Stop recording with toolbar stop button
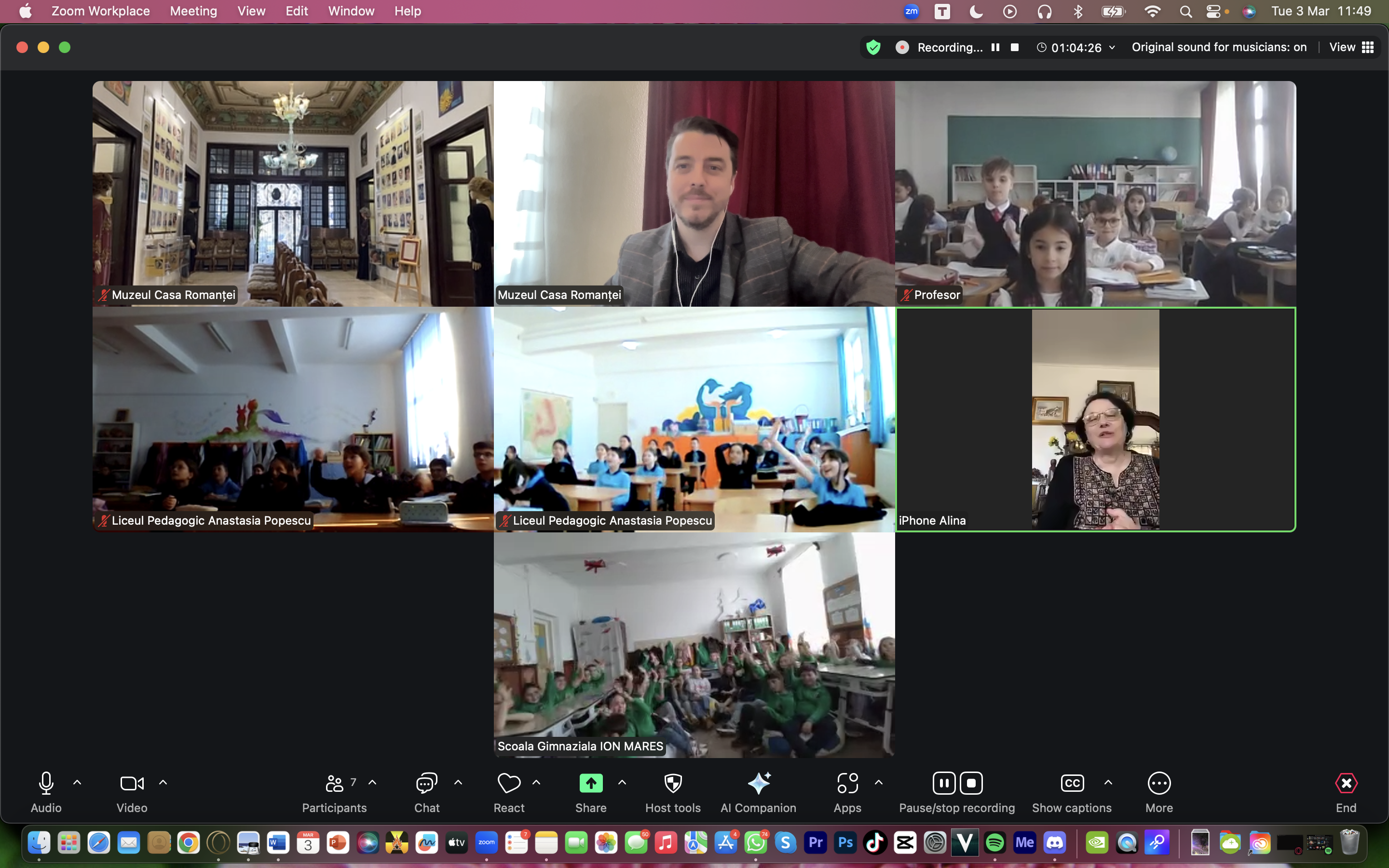 click(x=971, y=784)
